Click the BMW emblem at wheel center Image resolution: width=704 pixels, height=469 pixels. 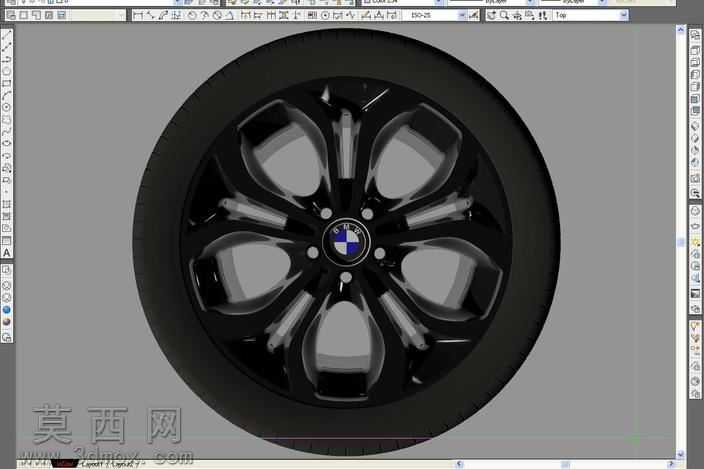346,241
